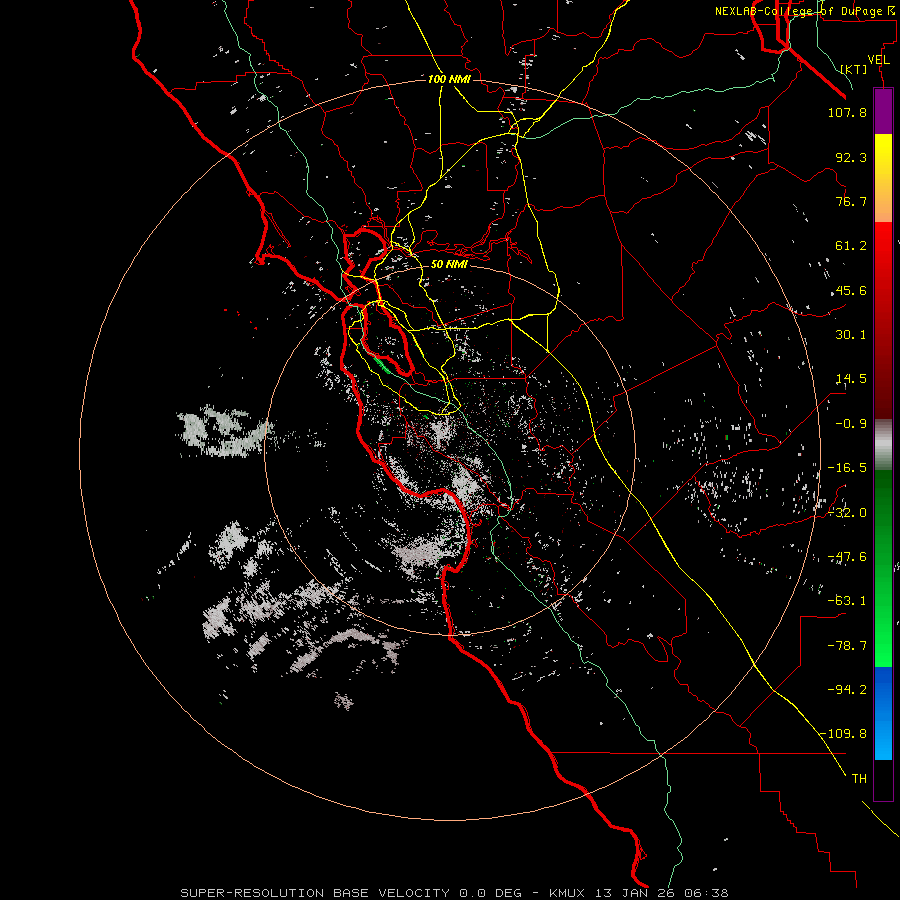
Task: Click the -78.7 legend value
Action: 847,646
